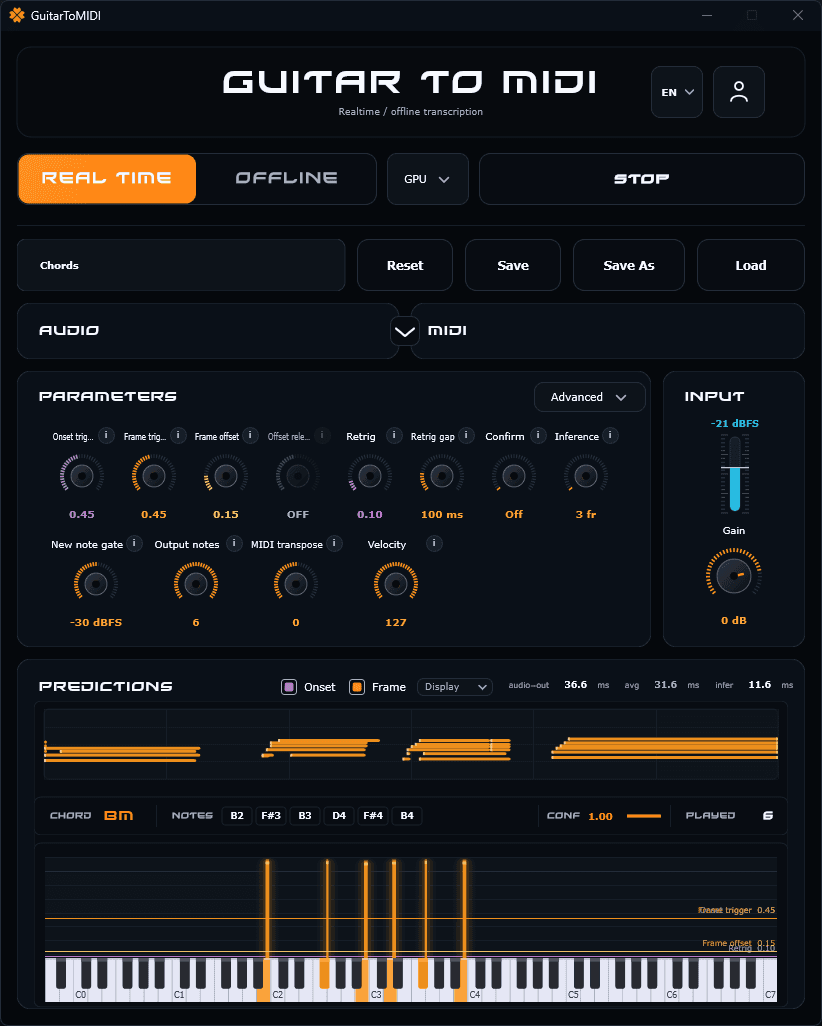Show info for Retrig gap parameter

click(466, 435)
